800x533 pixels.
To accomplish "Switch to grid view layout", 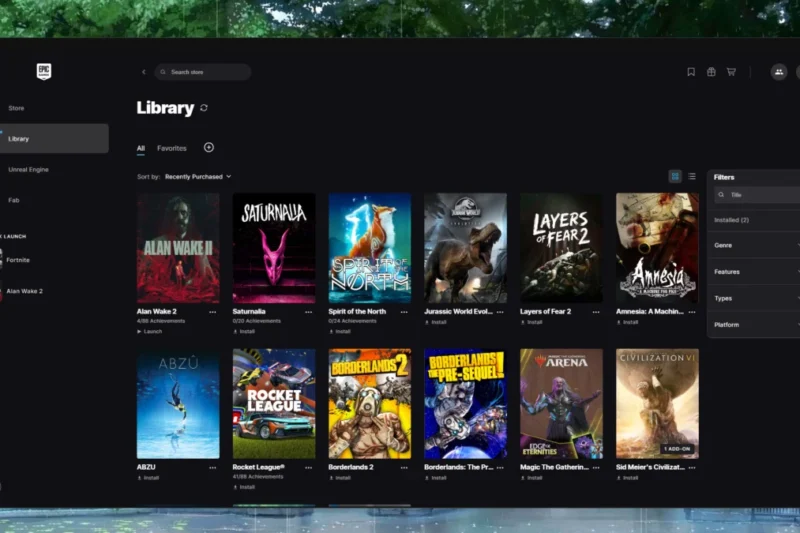I will [x=675, y=176].
